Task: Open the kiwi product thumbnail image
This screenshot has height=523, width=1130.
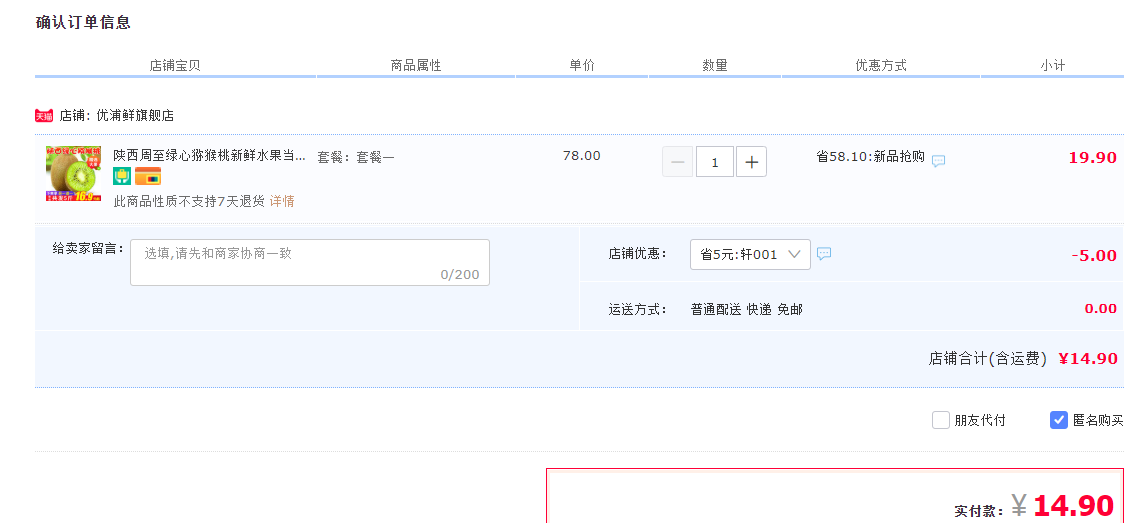Action: 74,174
